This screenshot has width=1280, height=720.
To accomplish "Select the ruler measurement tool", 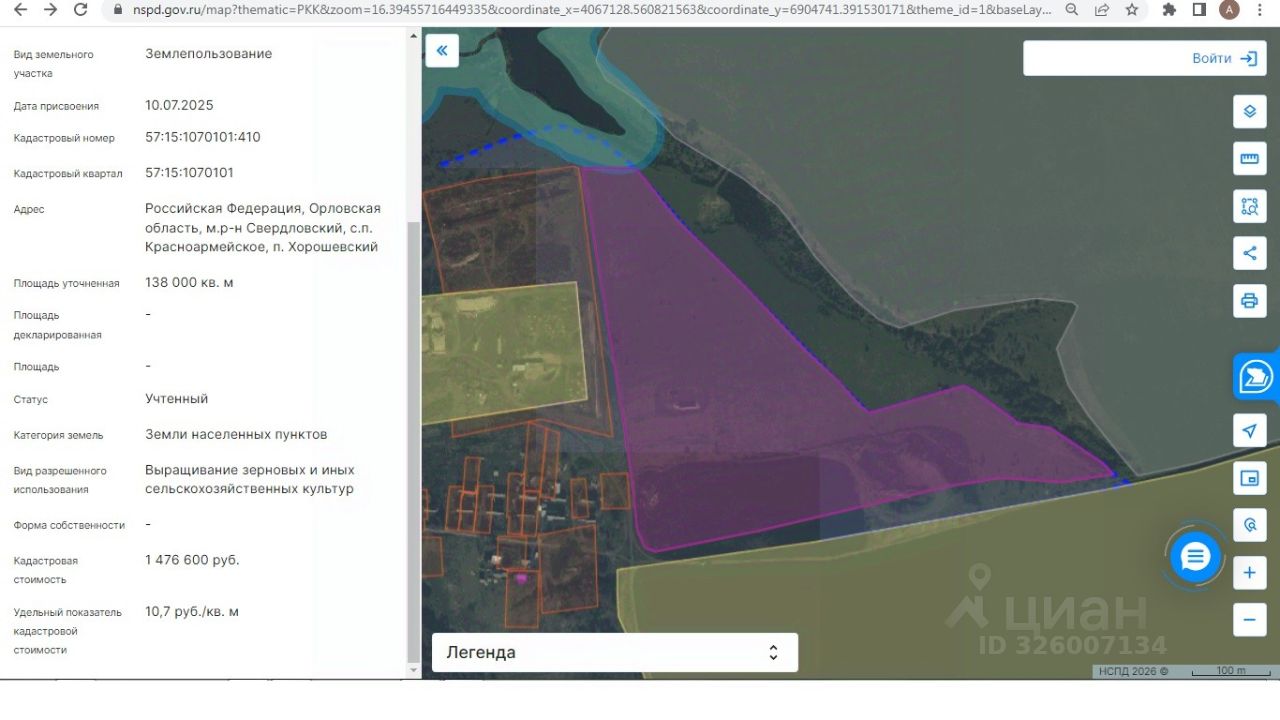I will pyautogui.click(x=1249, y=159).
